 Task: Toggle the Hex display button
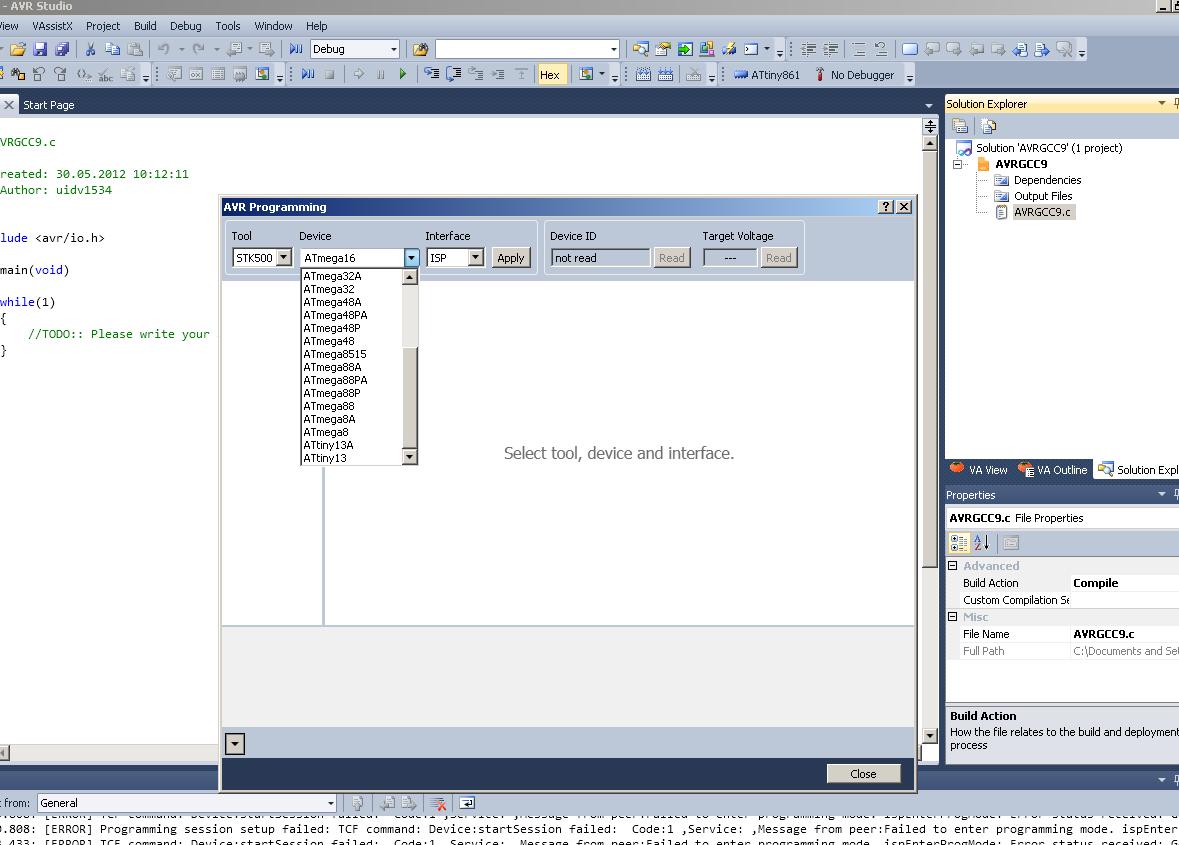[550, 74]
